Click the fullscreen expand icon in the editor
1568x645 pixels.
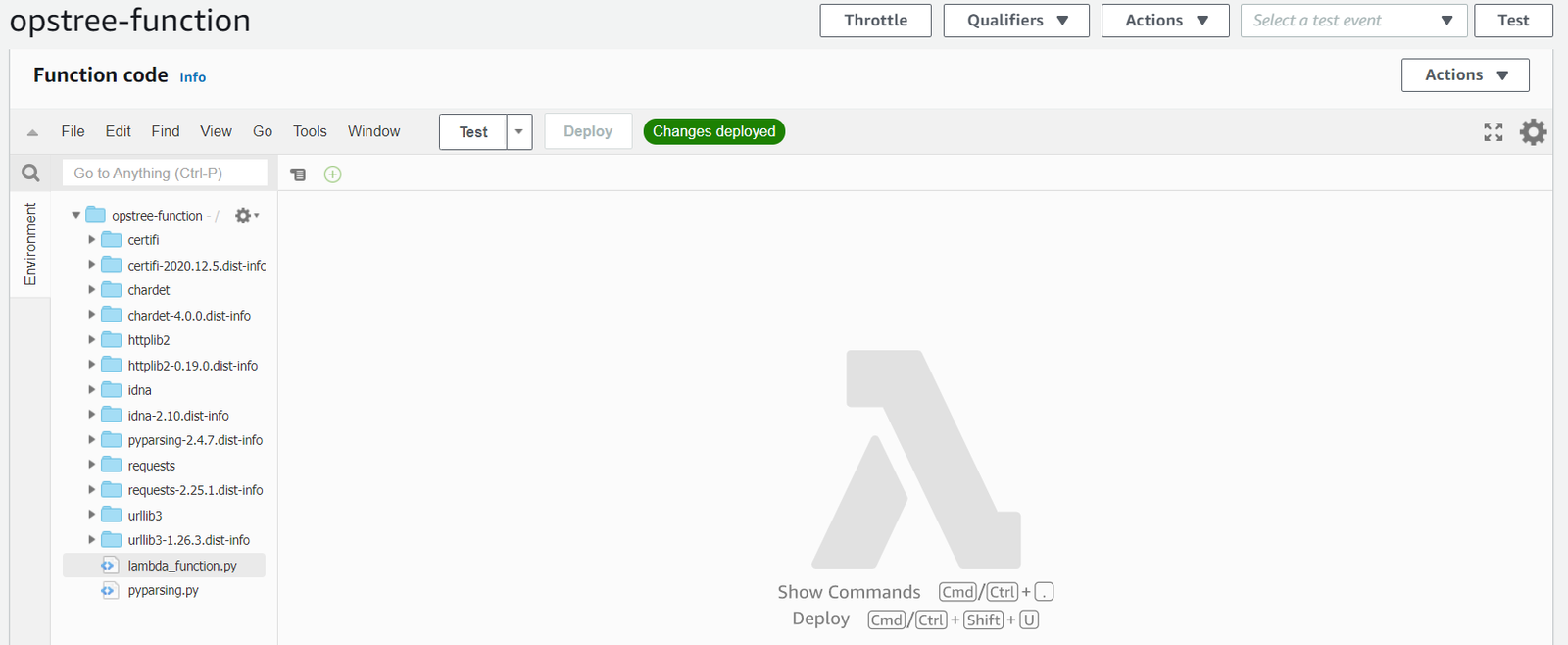1493,132
